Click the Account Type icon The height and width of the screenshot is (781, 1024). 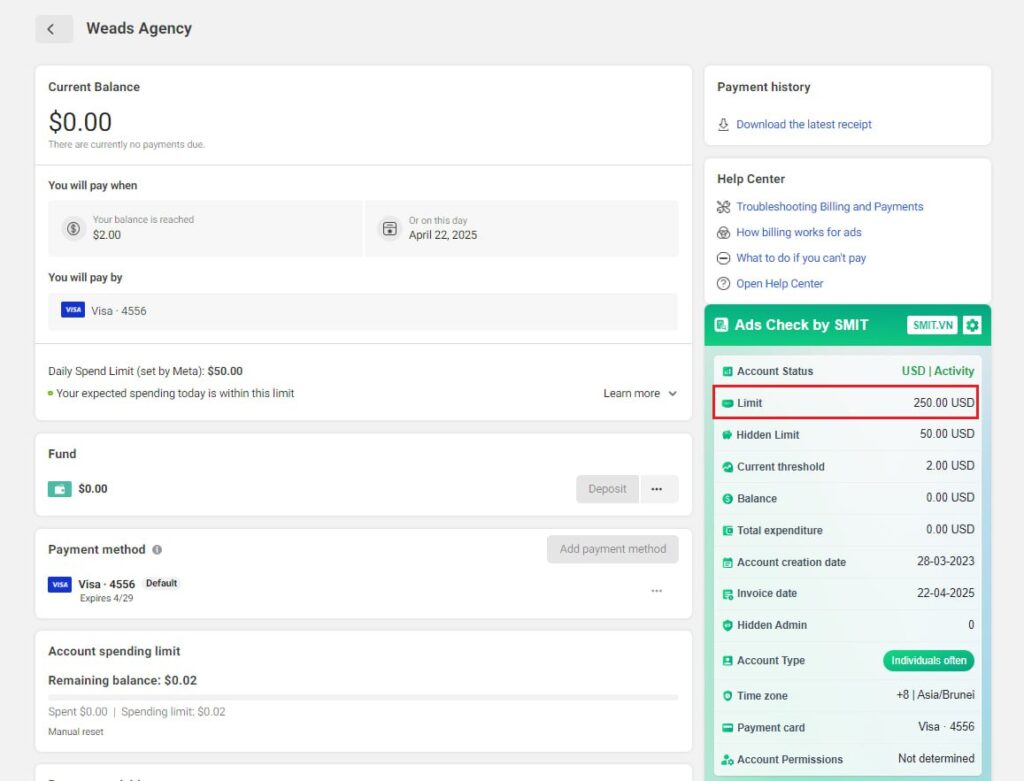coord(728,661)
